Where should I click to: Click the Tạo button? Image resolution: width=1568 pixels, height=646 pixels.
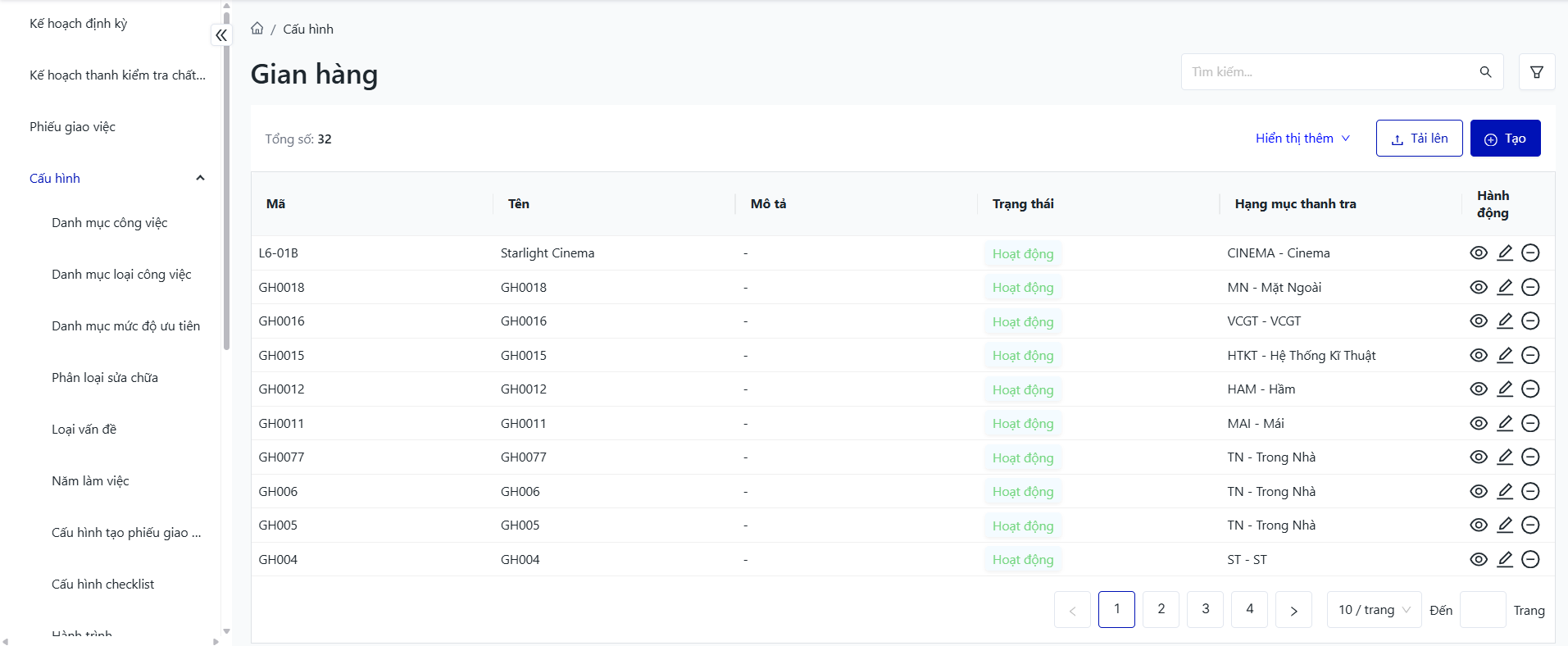(x=1505, y=139)
